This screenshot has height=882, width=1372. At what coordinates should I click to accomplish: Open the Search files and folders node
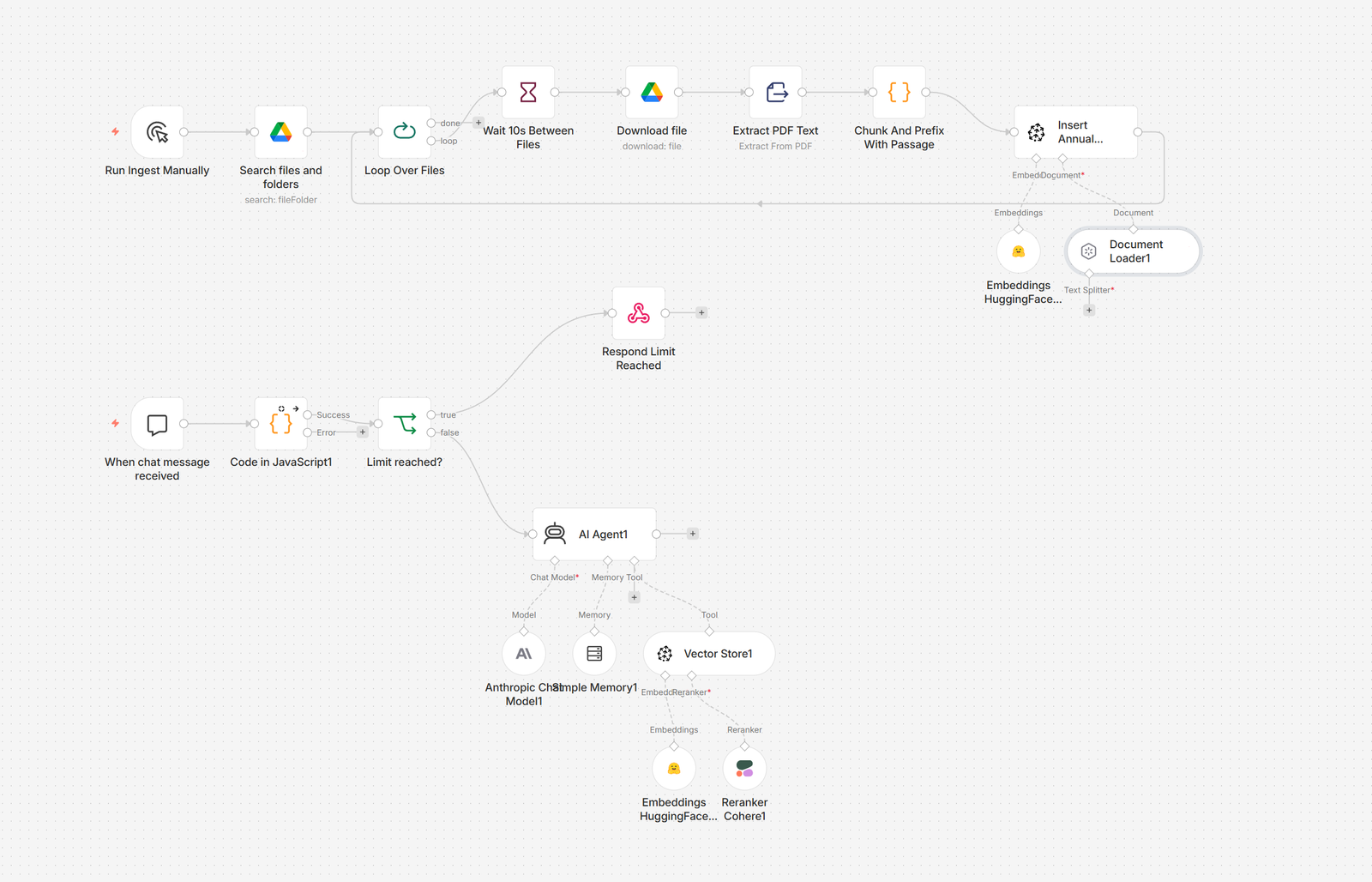pyautogui.click(x=280, y=132)
